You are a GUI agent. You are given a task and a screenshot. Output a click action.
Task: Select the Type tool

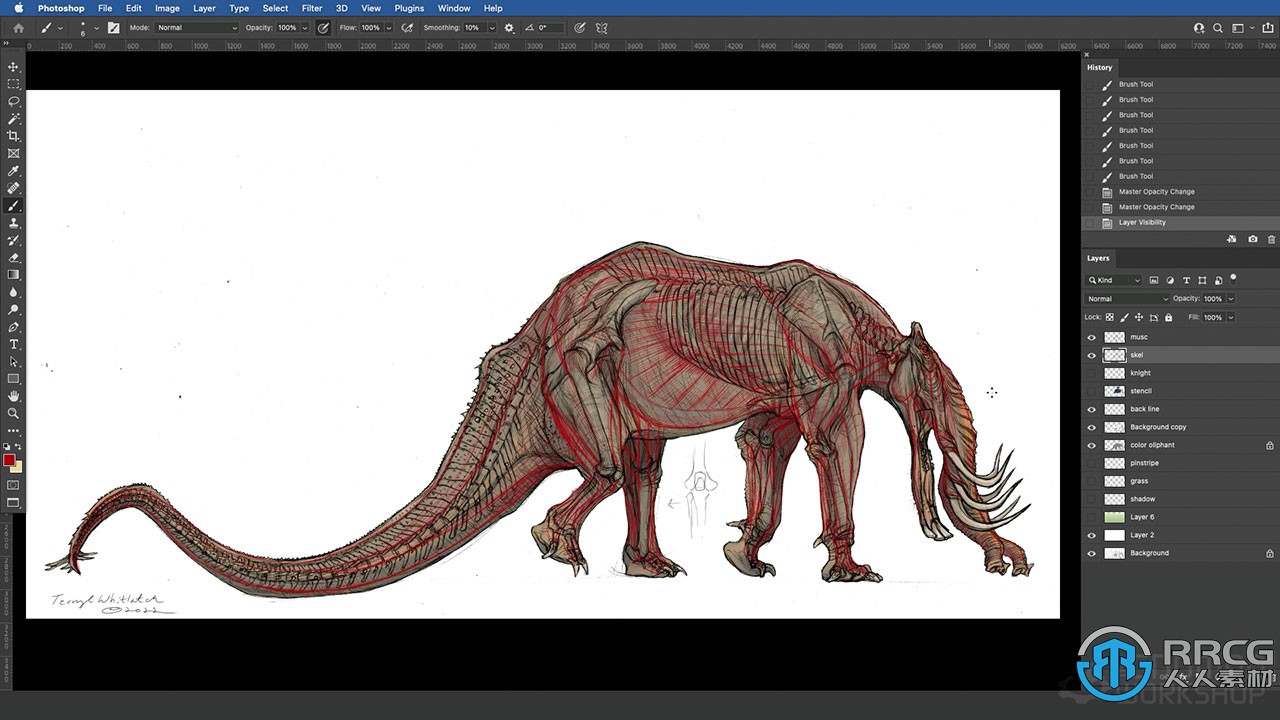pyautogui.click(x=13, y=344)
